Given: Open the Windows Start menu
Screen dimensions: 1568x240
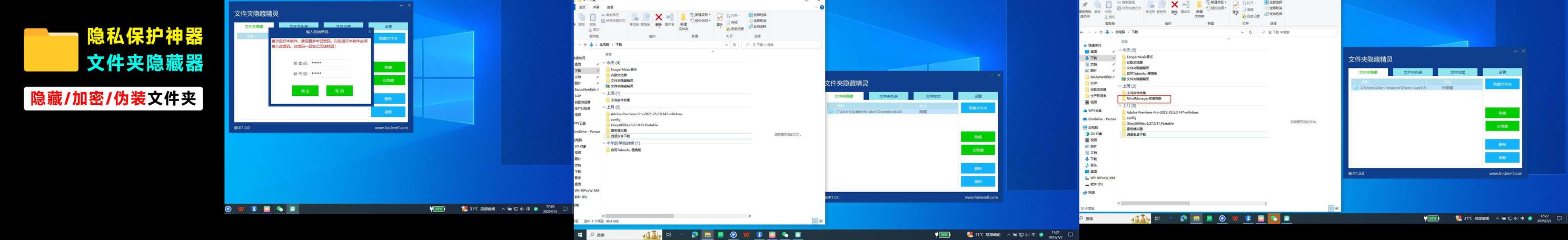Looking at the screenshot, I should (580, 235).
